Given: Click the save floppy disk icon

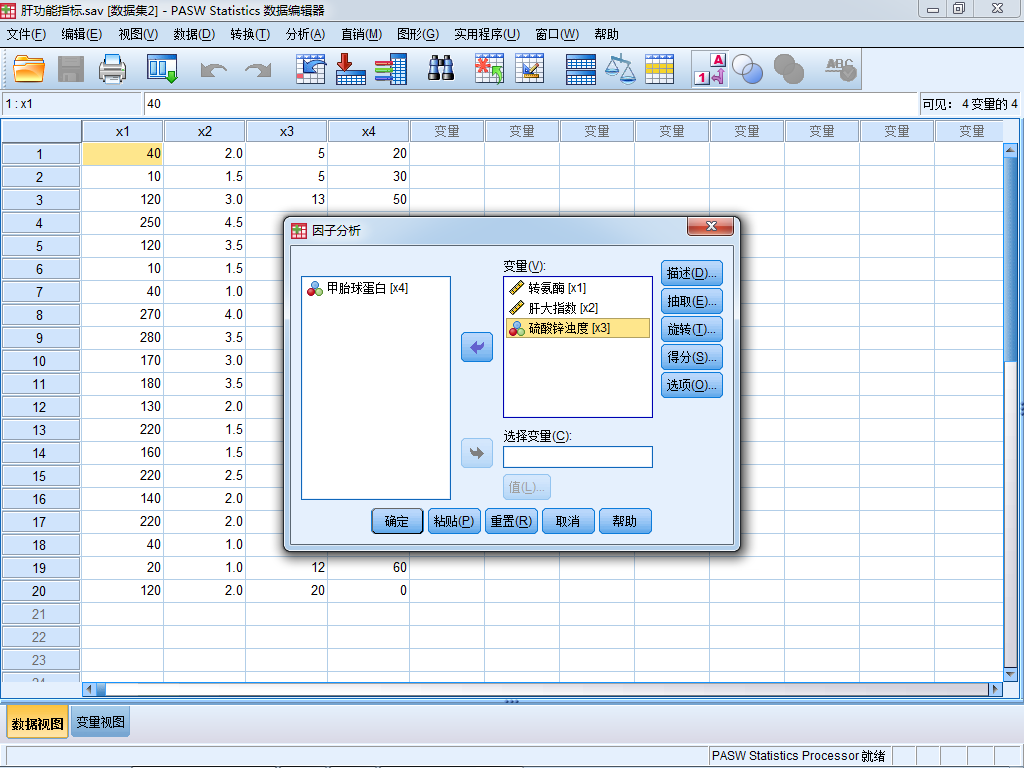Looking at the screenshot, I should (71, 69).
